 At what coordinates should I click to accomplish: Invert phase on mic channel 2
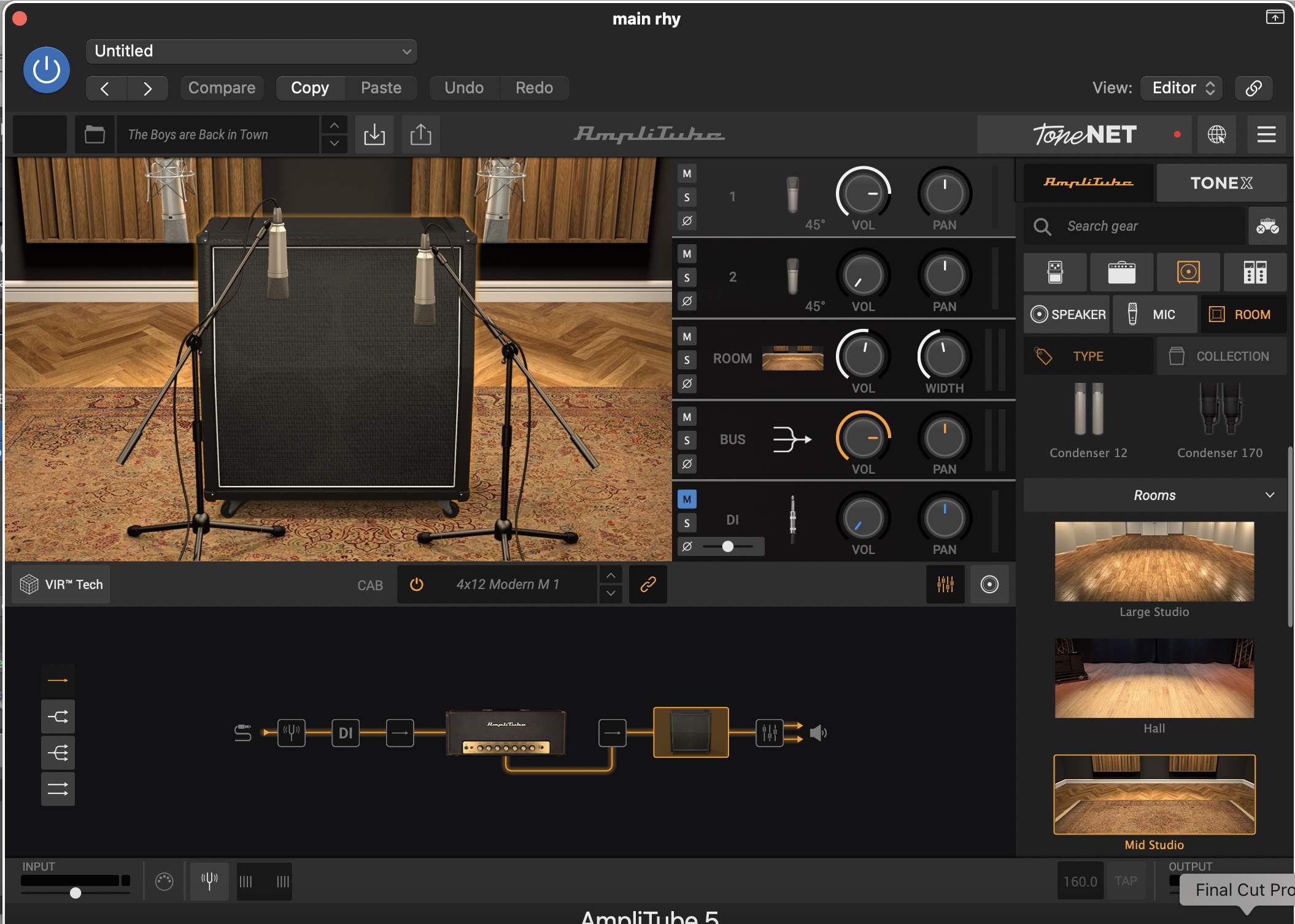(x=687, y=301)
